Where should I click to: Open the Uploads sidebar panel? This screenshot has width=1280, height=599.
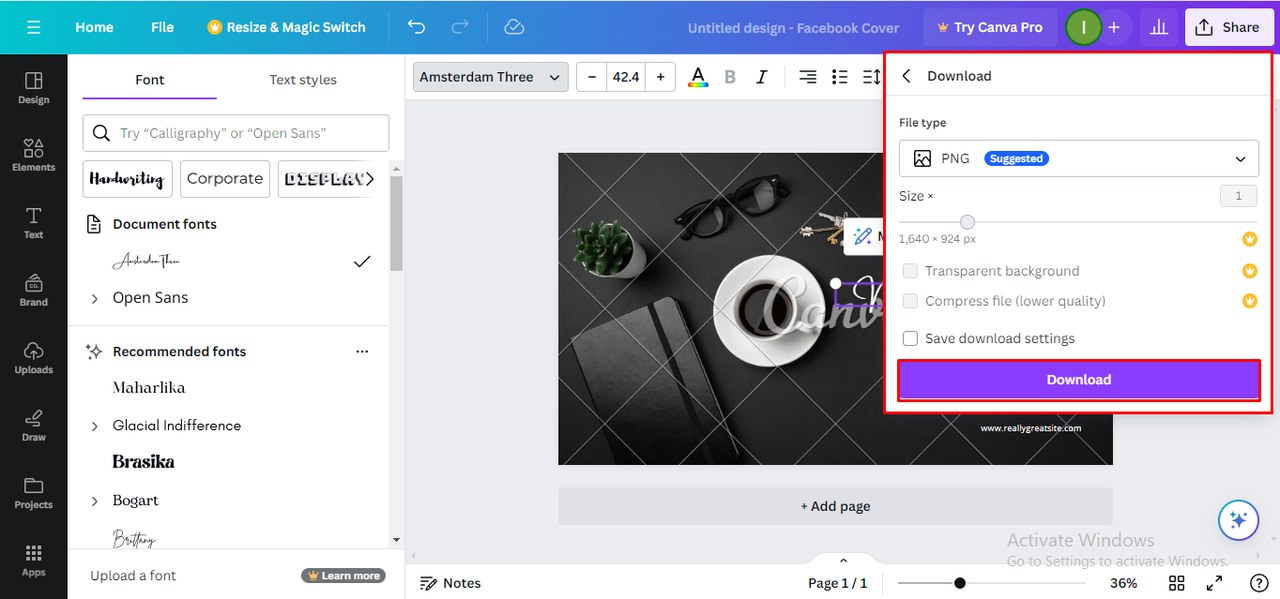34,358
